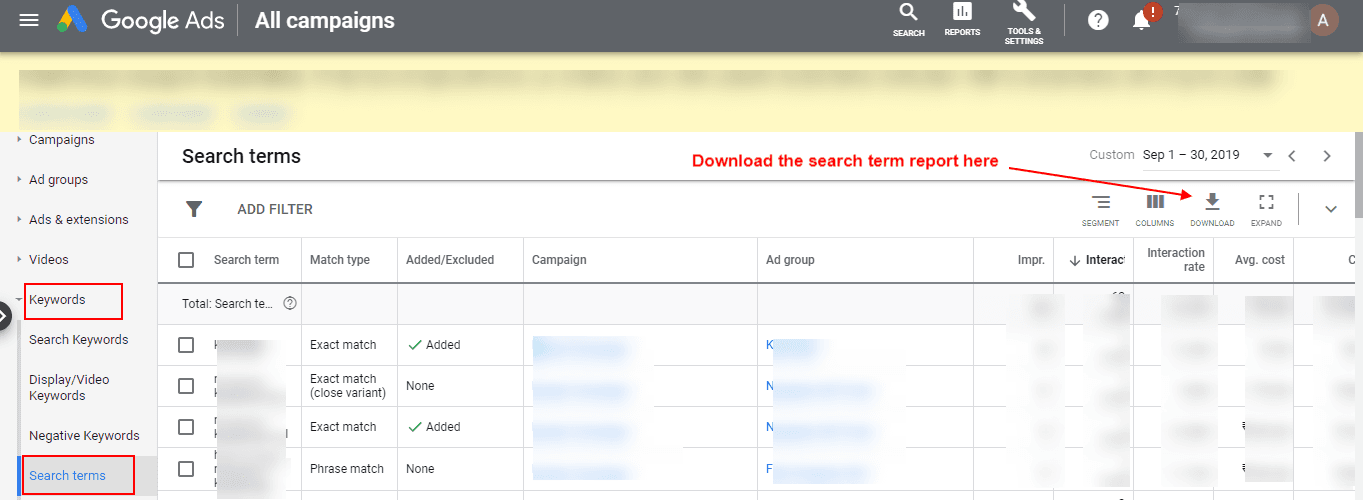Check the second Exact match Added row
Screen dimensions: 1363x500
coord(186,427)
